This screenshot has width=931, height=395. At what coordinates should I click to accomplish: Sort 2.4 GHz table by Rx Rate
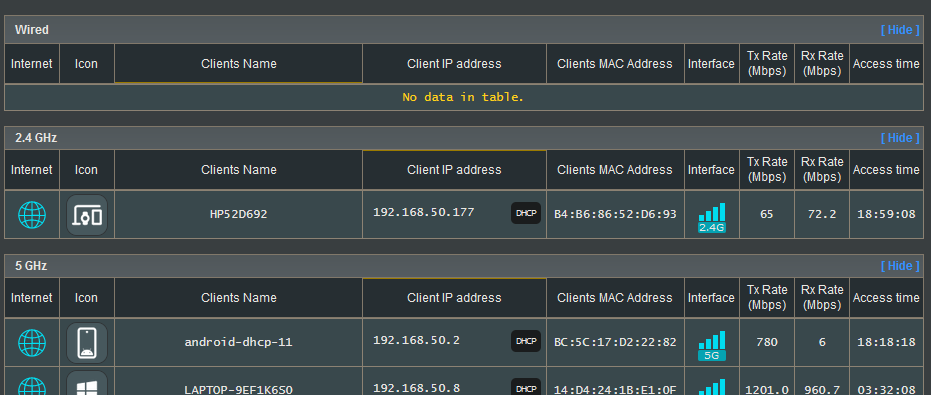(x=822, y=170)
